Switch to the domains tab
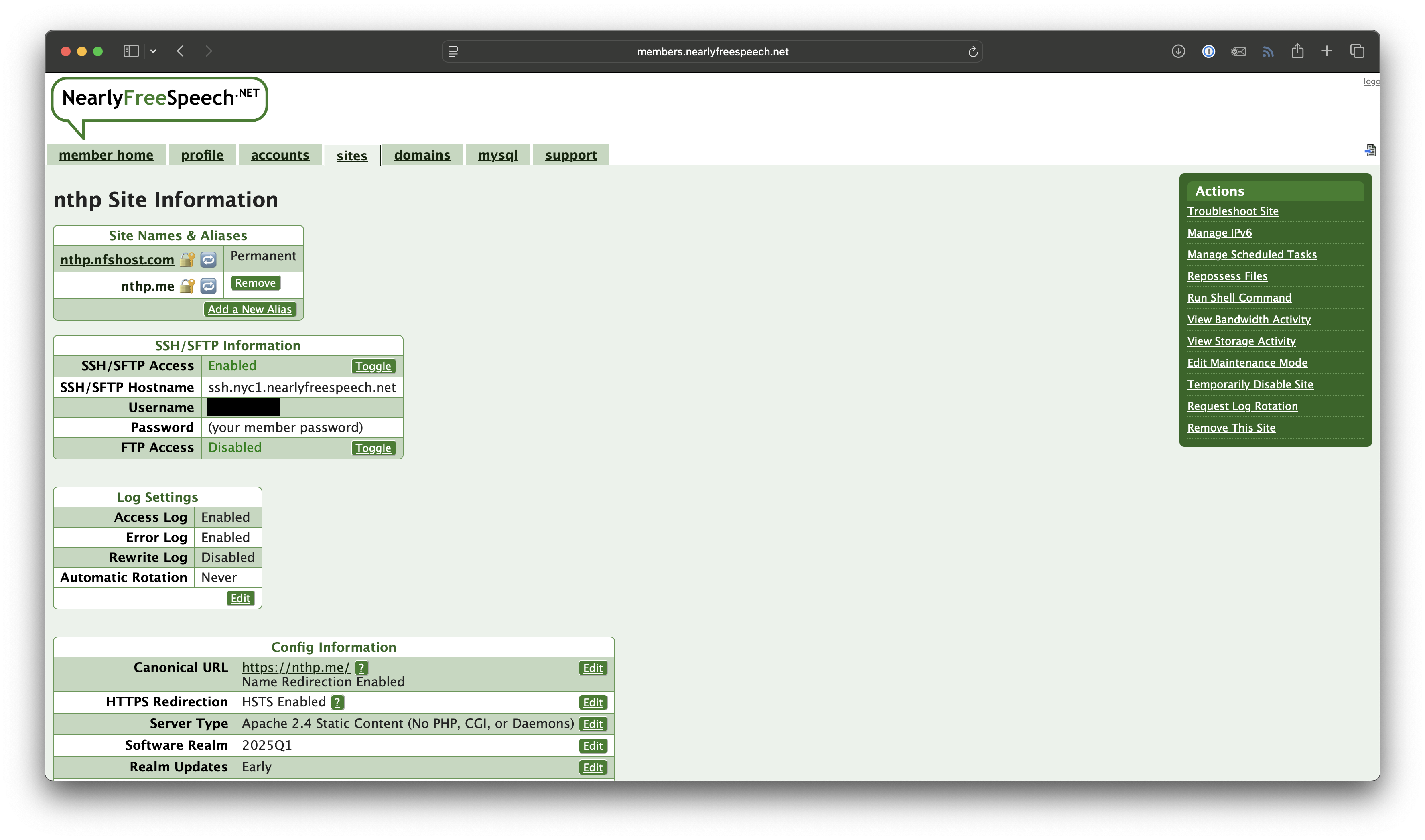Viewport: 1425px width, 840px height. coord(422,155)
